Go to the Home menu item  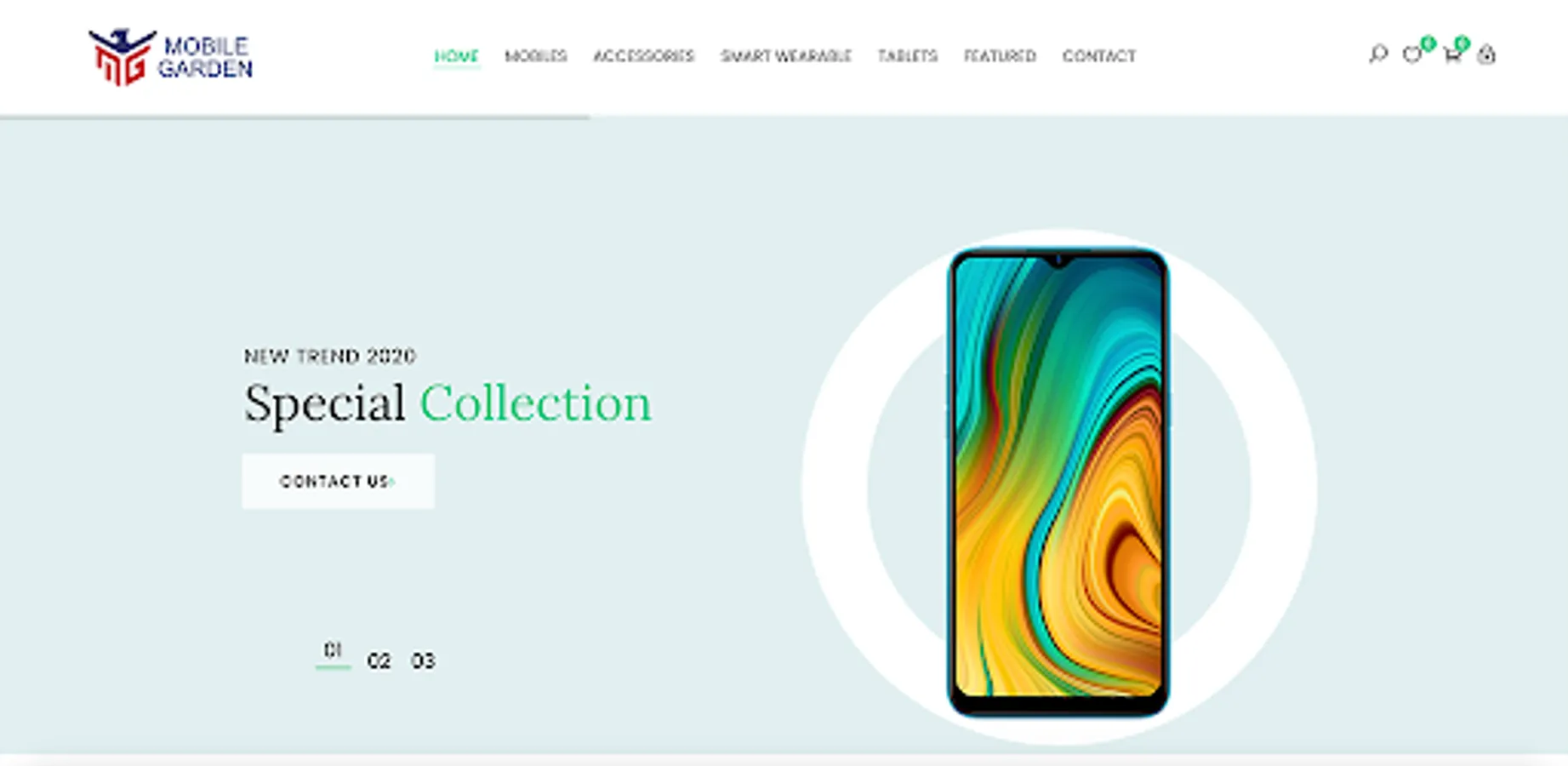point(457,56)
